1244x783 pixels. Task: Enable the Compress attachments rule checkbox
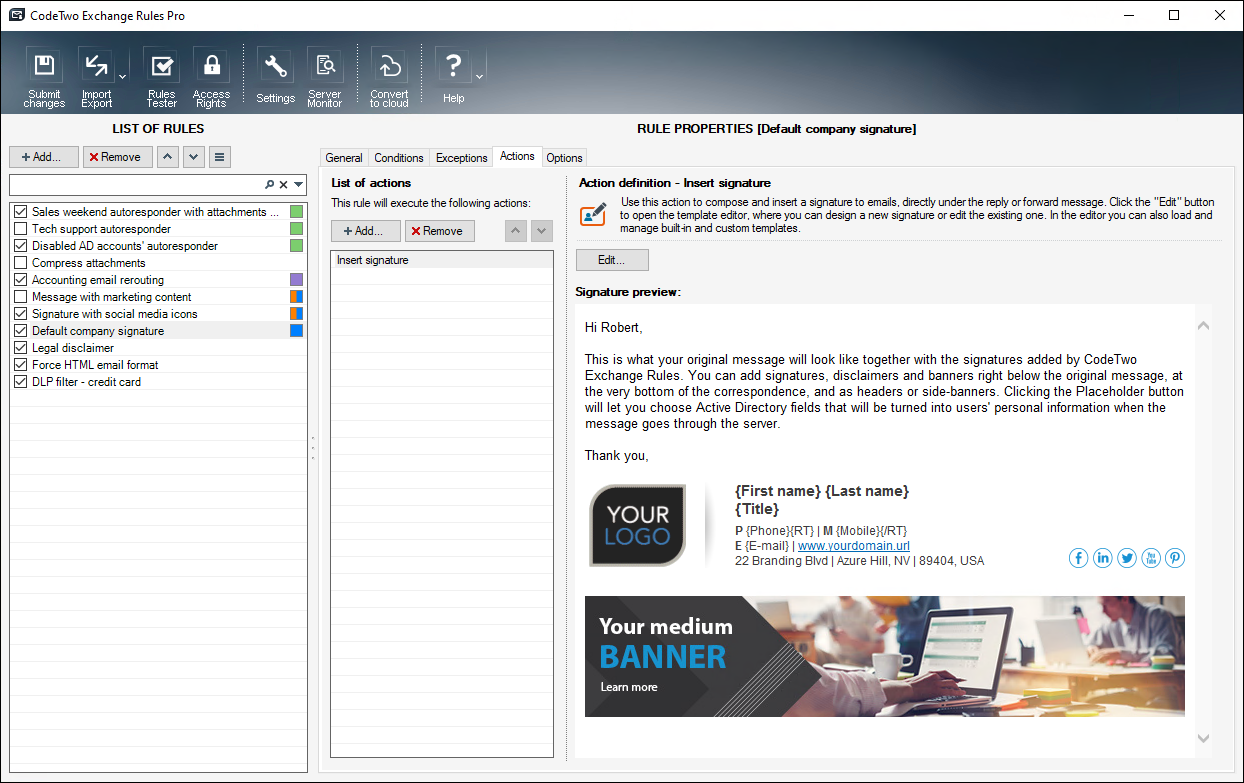point(21,263)
